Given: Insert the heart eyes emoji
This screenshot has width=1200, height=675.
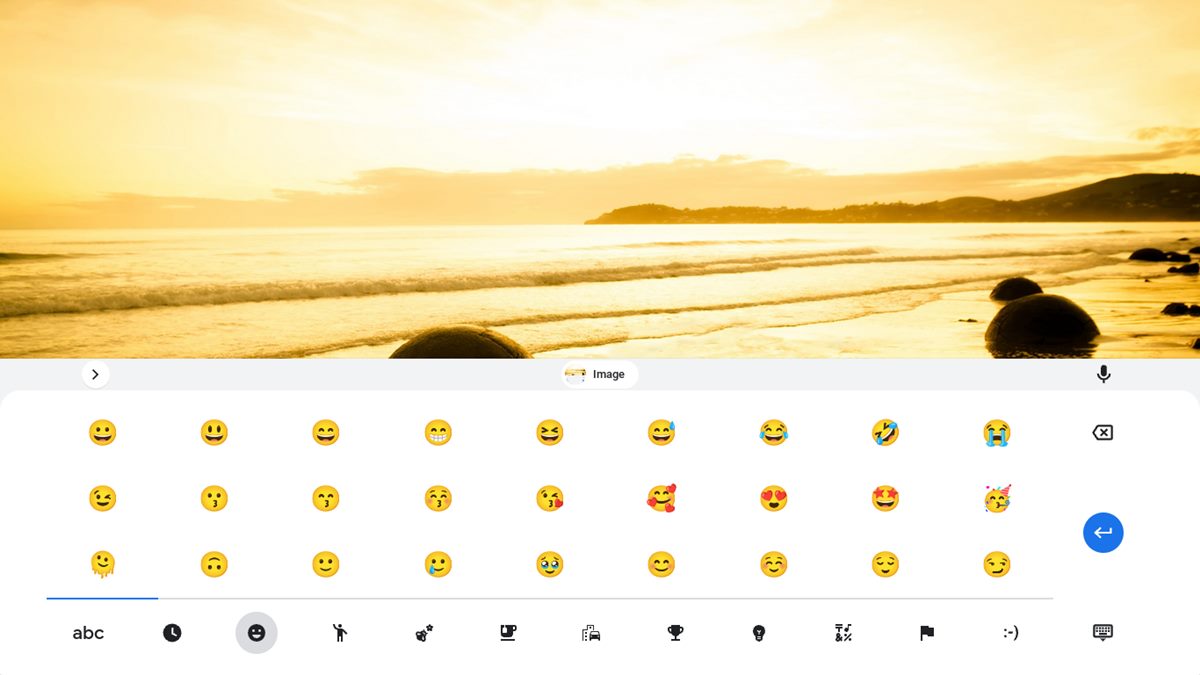Looking at the screenshot, I should pyautogui.click(x=773, y=497).
